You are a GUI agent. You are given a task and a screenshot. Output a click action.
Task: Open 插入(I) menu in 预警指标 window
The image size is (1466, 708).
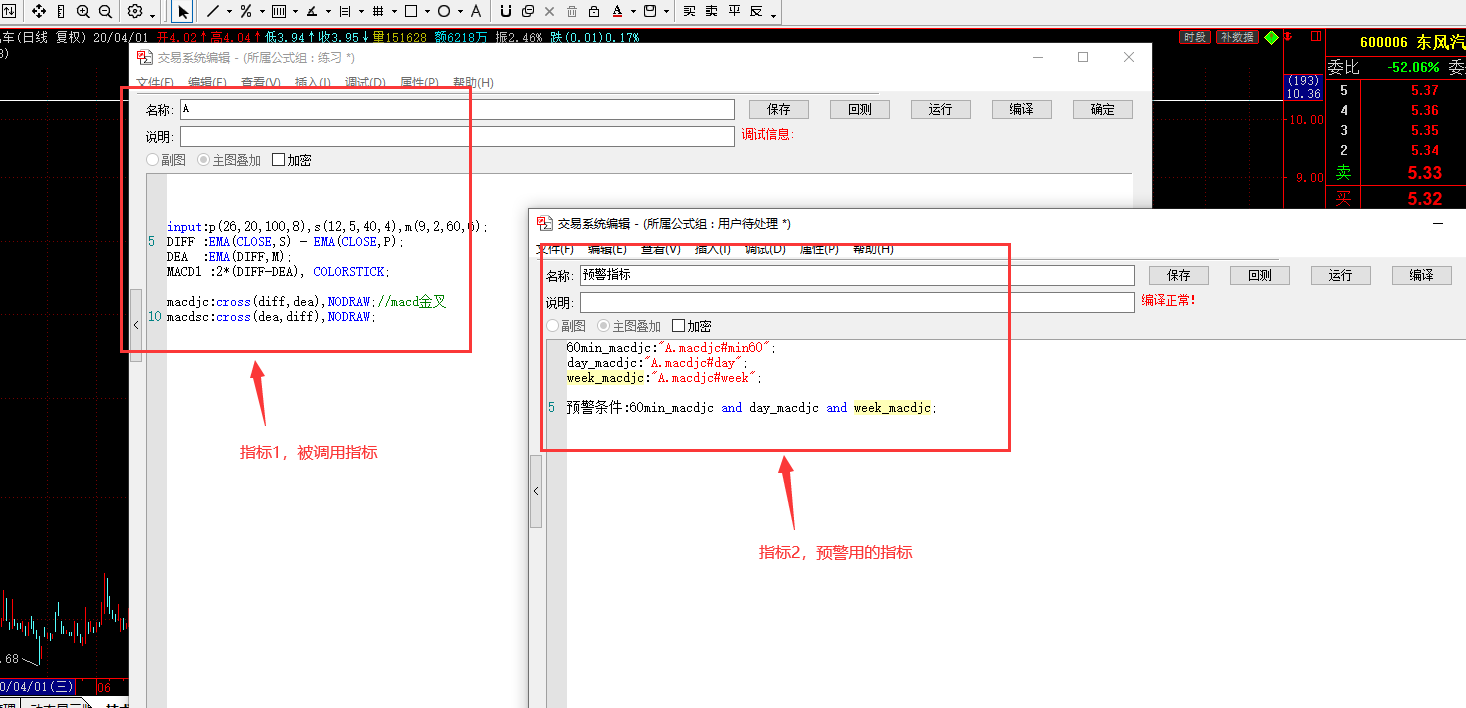(713, 249)
